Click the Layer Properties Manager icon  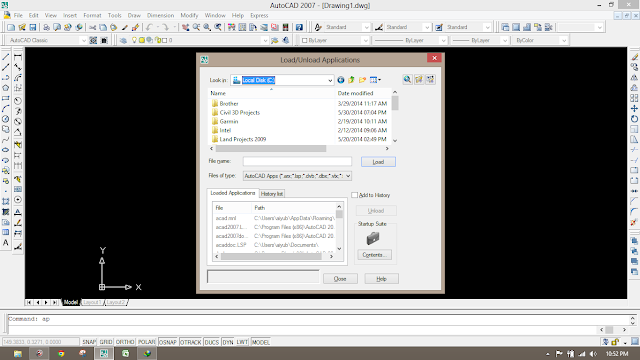click(x=123, y=40)
